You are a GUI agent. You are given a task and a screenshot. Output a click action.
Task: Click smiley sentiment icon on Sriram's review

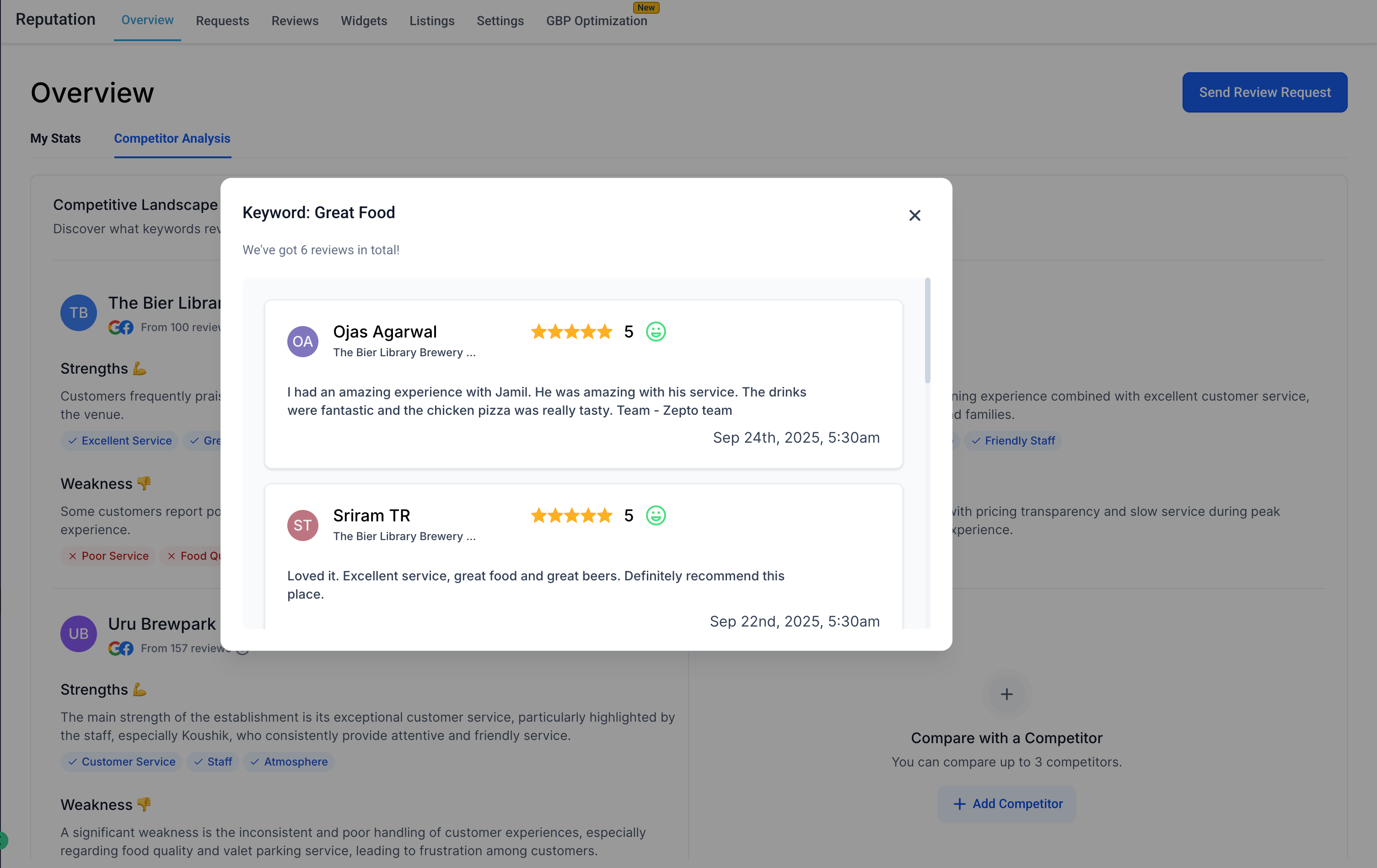pos(655,515)
